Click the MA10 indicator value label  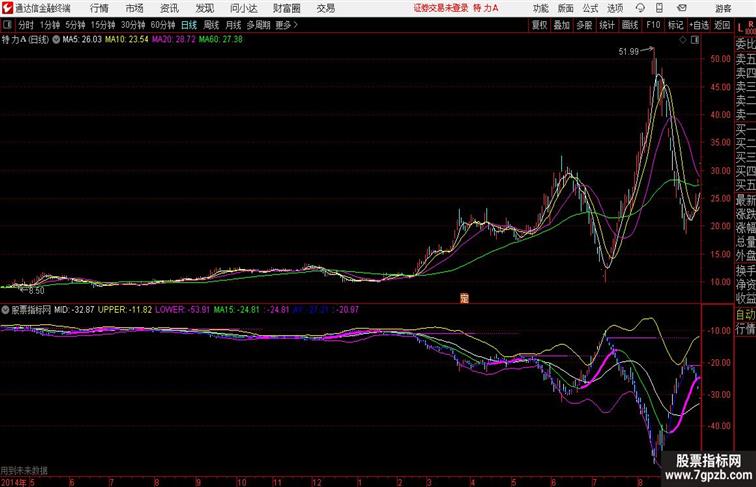[127, 40]
